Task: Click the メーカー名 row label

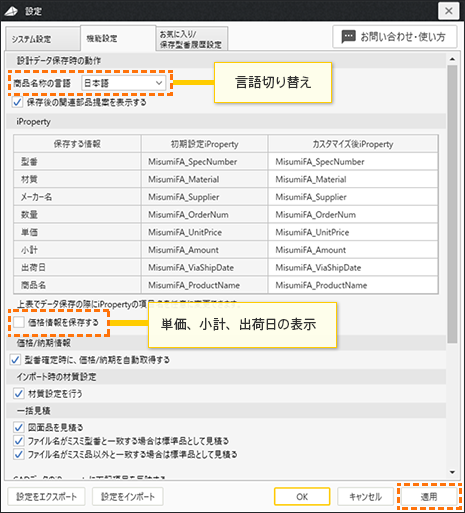Action: pos(36,197)
